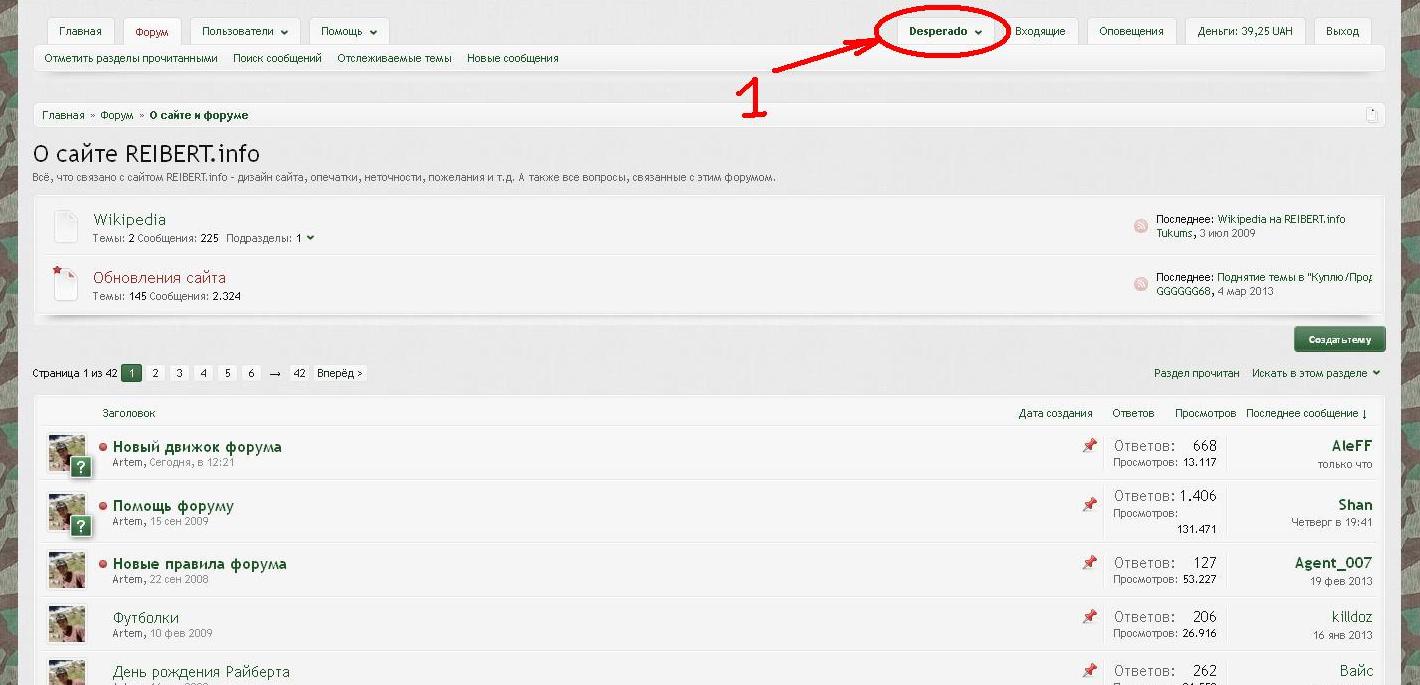
Task: Click the Обновления сайта forum document icon
Action: pyautogui.click(x=65, y=283)
